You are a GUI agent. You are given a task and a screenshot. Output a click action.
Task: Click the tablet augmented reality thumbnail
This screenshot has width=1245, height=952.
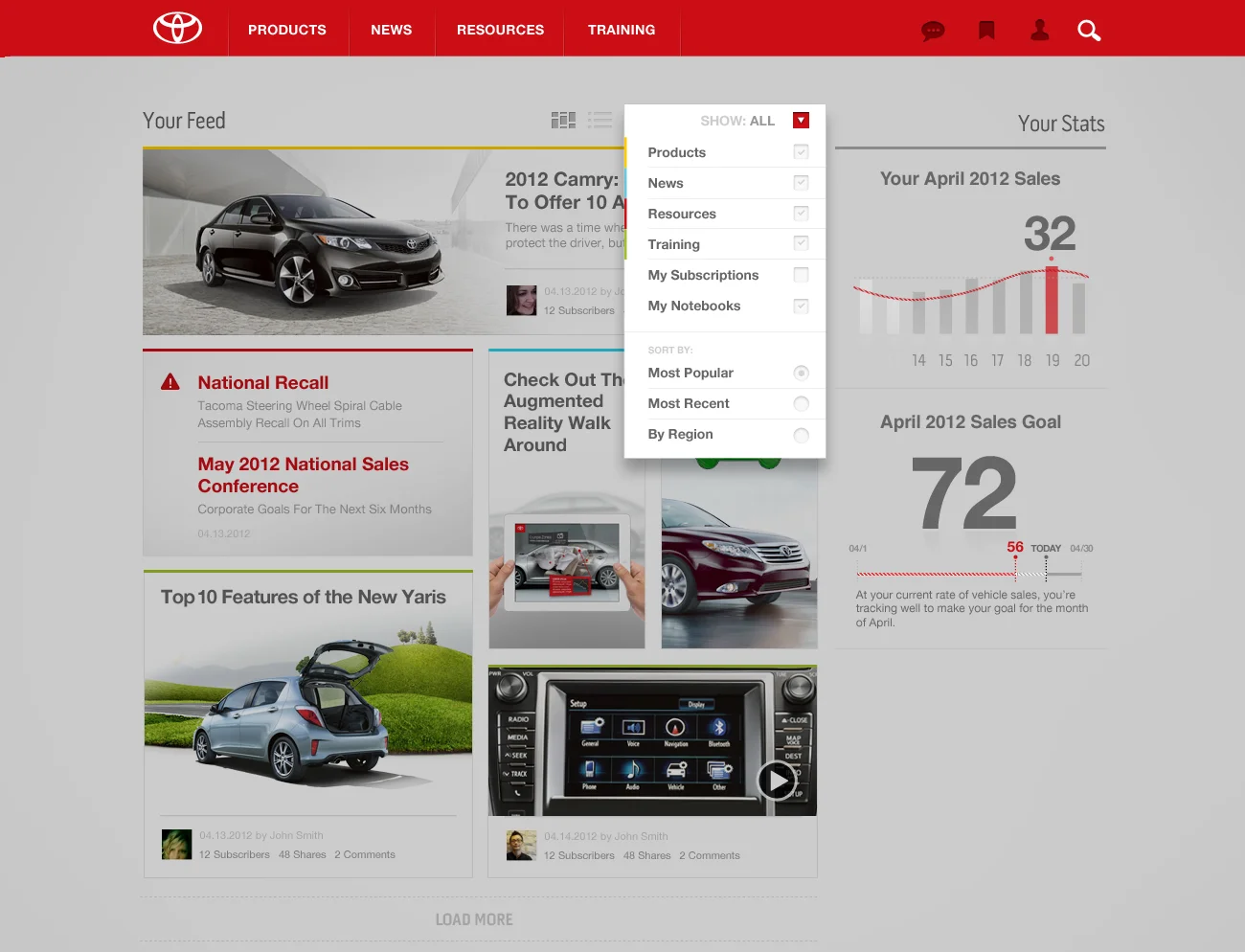click(567, 567)
